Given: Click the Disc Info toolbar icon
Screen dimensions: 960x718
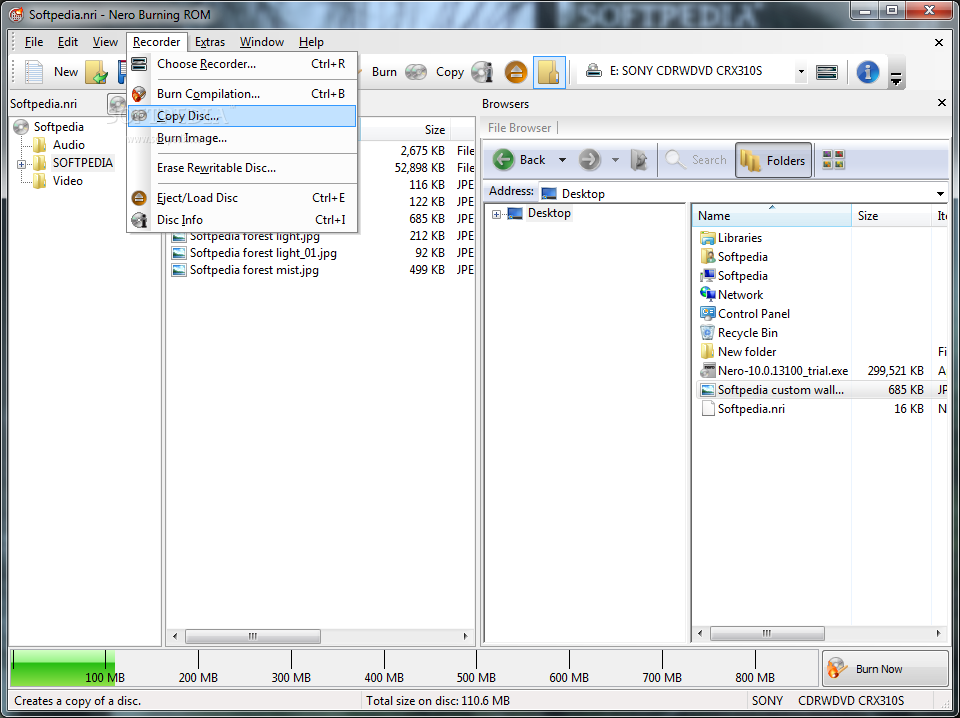Looking at the screenshot, I should (x=482, y=72).
